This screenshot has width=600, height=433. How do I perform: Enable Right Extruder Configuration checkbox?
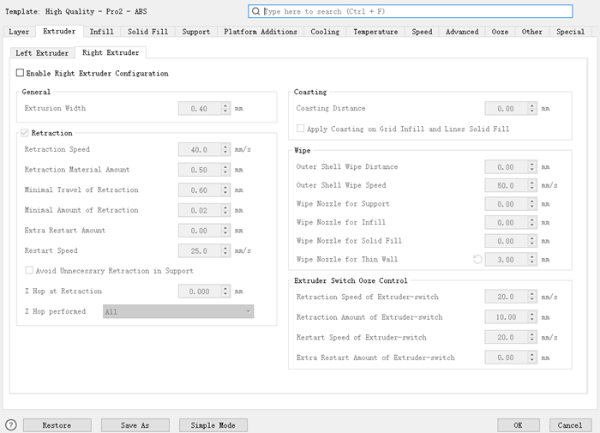20,73
